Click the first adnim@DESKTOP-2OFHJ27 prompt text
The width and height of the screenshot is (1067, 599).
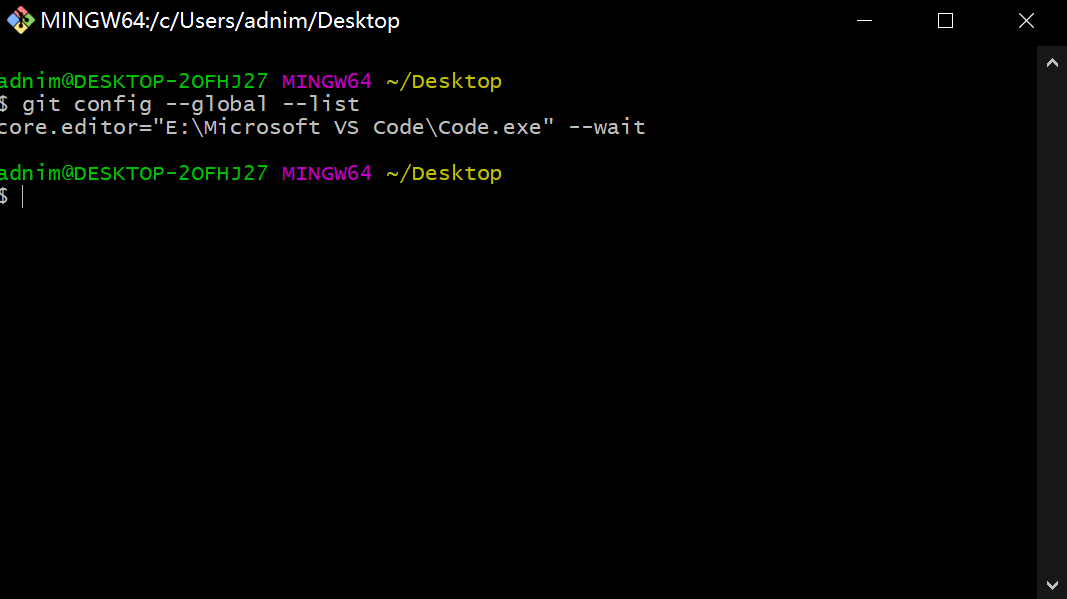[134, 81]
